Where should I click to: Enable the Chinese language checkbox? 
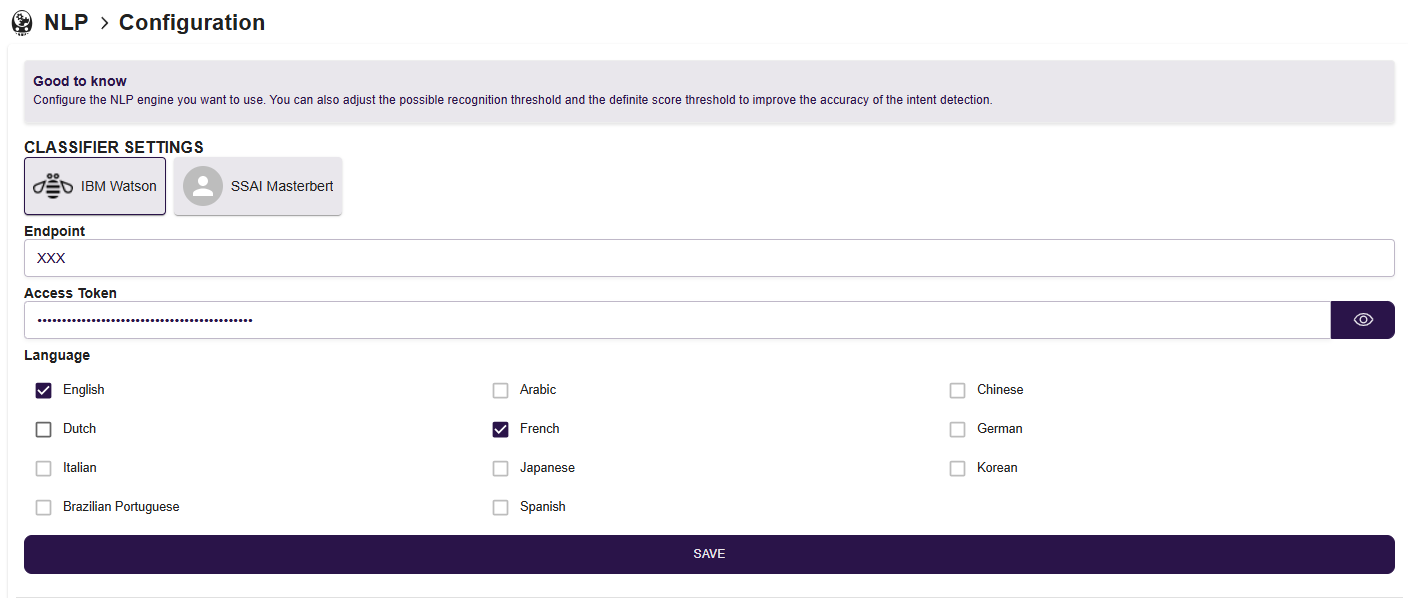[957, 390]
